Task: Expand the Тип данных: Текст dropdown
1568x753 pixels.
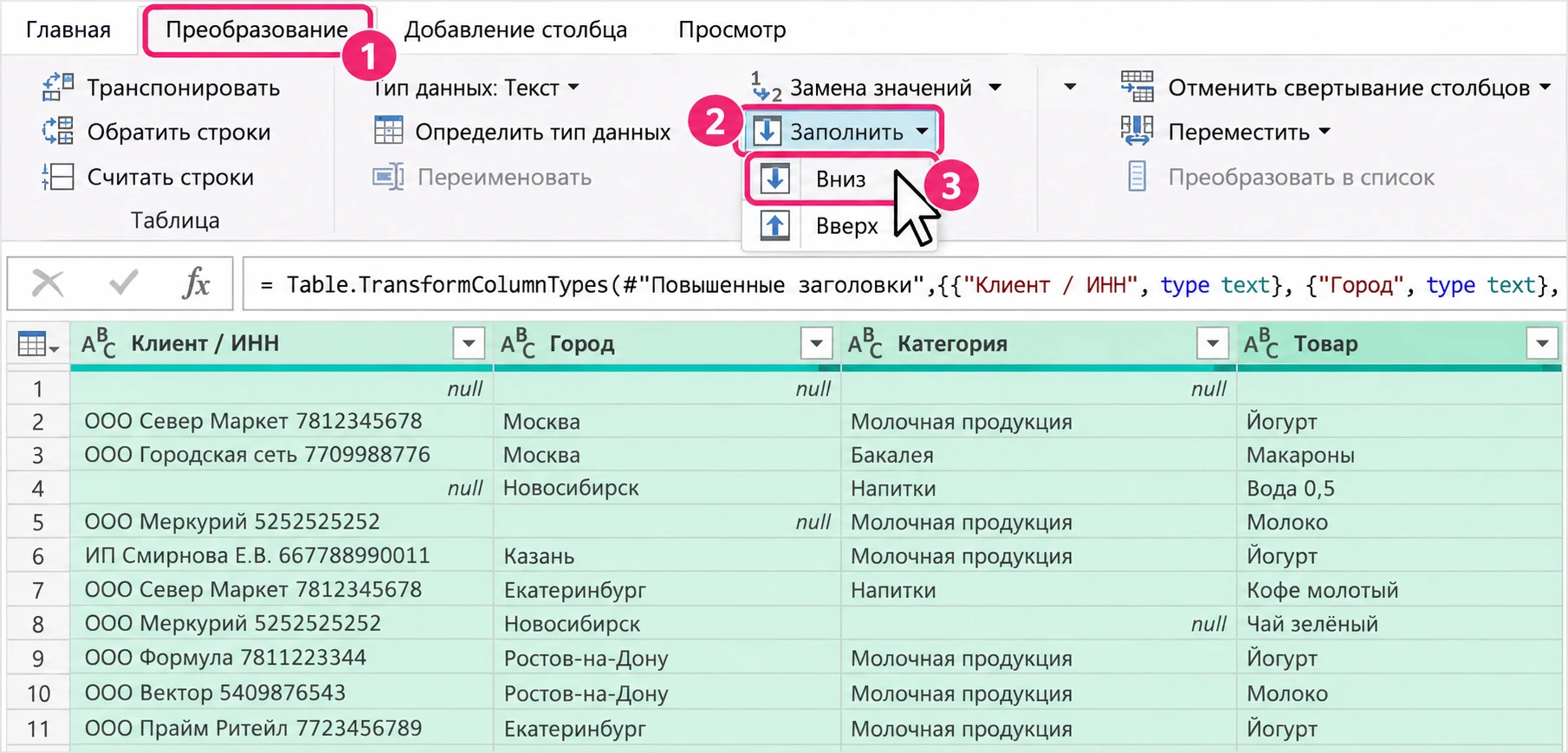Action: pos(573,88)
